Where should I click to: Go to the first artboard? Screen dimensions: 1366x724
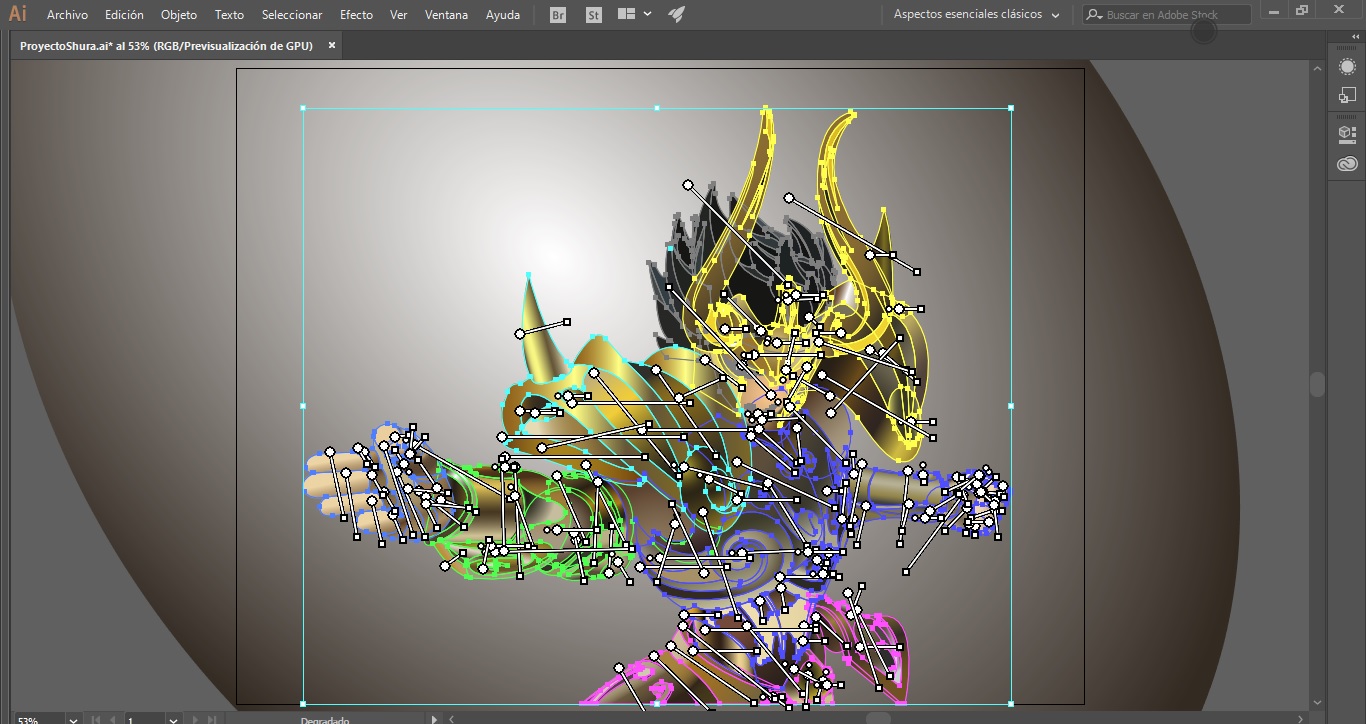point(96,720)
